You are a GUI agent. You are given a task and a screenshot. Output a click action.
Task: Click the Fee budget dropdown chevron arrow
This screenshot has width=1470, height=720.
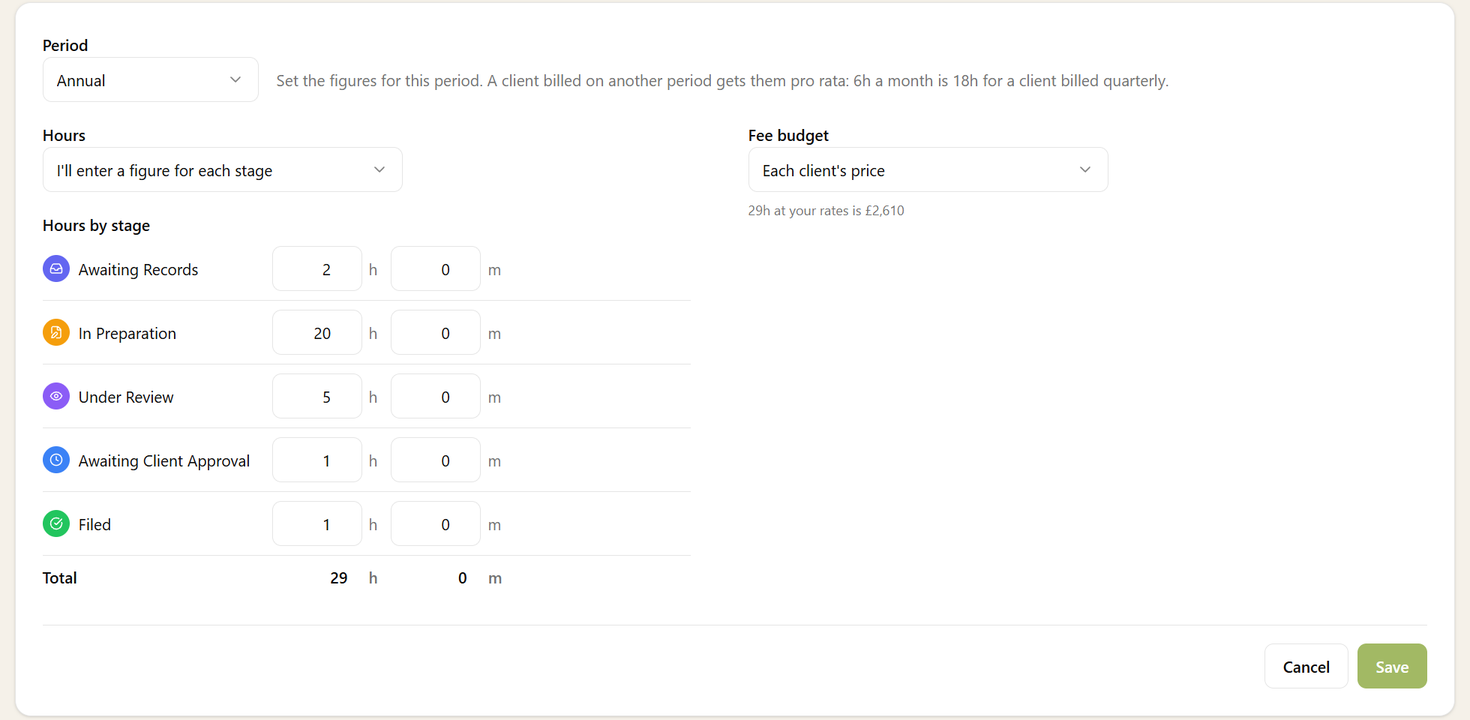coord(1085,170)
